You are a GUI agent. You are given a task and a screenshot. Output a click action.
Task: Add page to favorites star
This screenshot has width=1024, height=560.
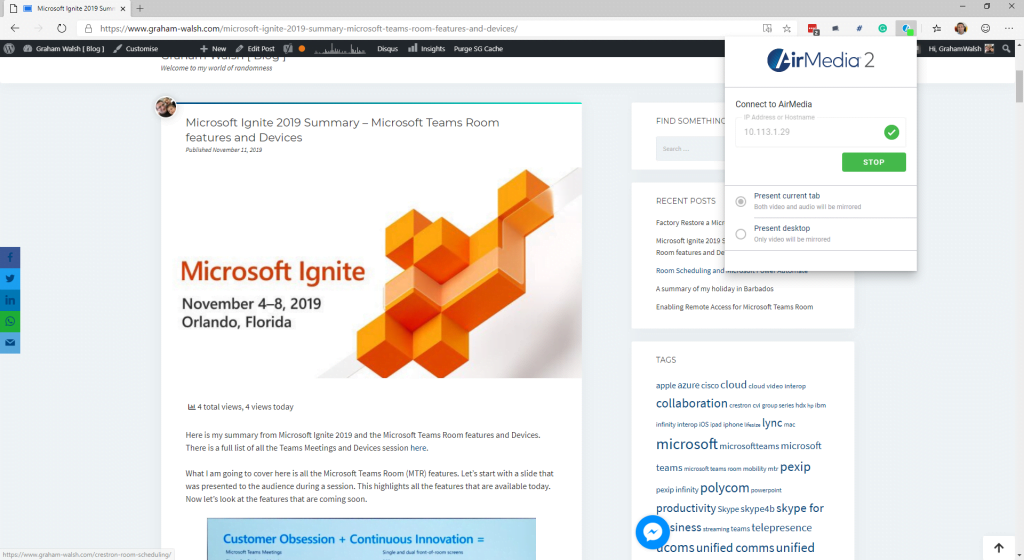[x=787, y=28]
